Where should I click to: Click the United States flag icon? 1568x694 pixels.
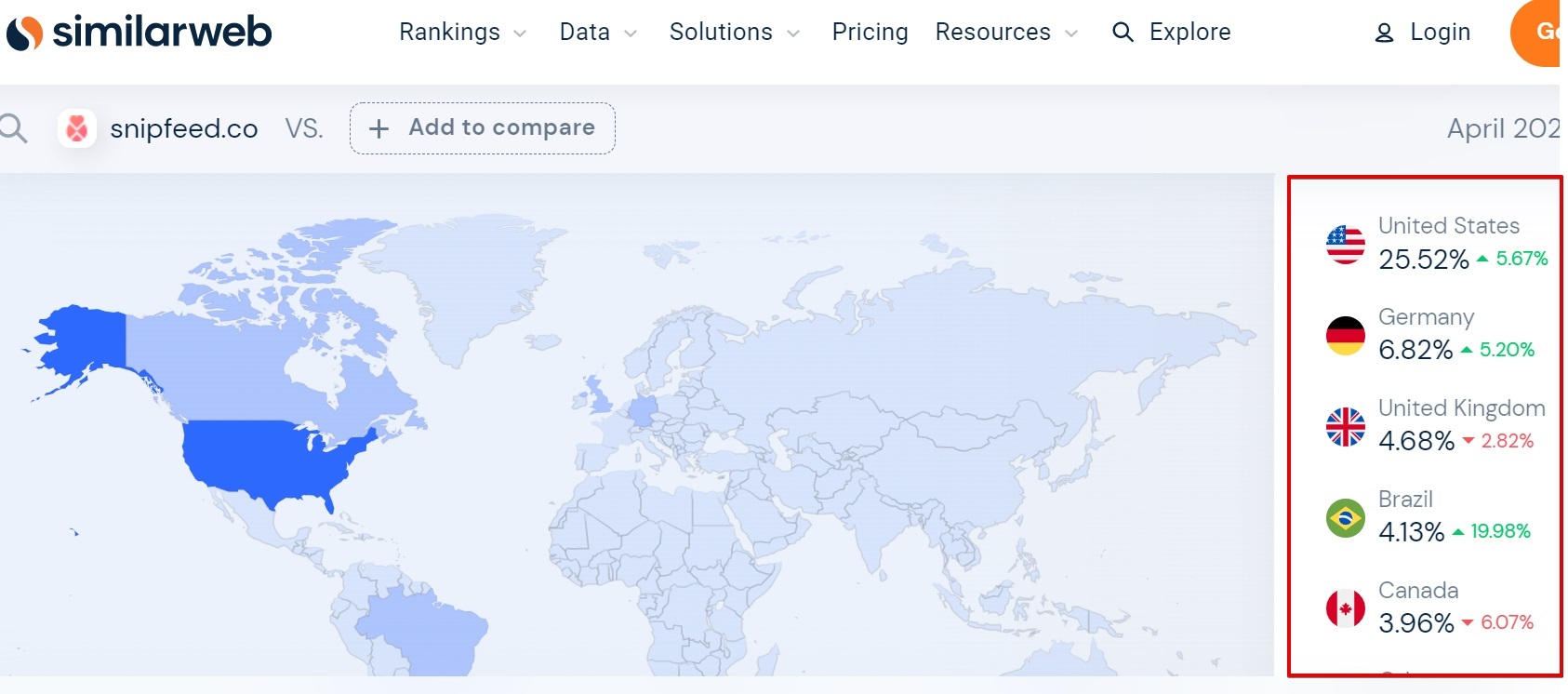click(1346, 245)
